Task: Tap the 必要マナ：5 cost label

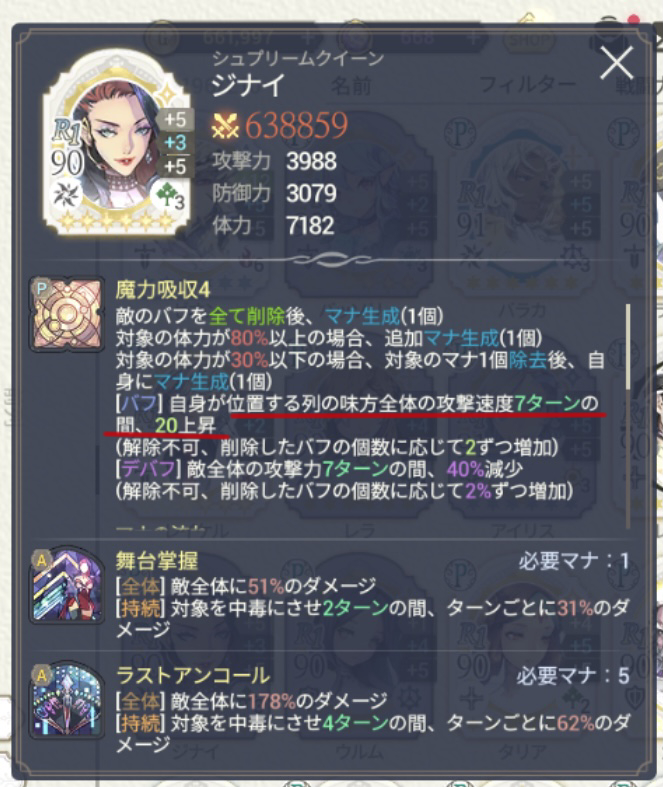Action: click(x=573, y=676)
